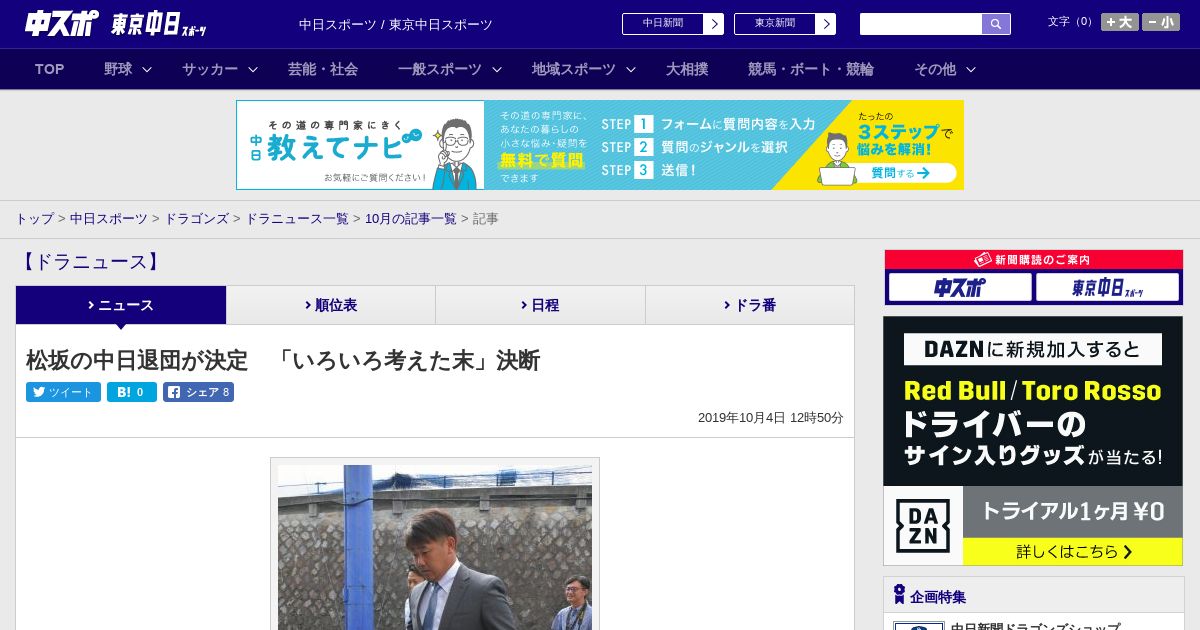The image size is (1200, 630).
Task: Click 東京中日スポーツ subscription button in sidebar
Action: (x=1107, y=288)
